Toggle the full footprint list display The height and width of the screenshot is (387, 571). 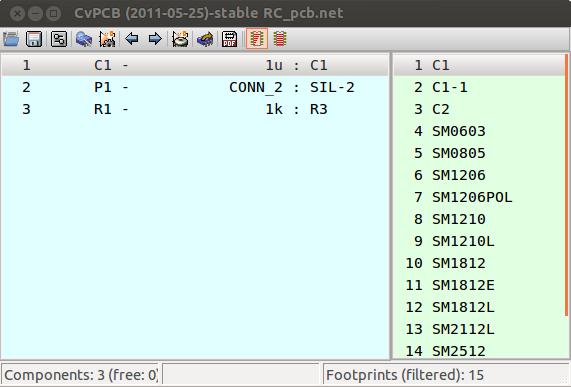coord(280,39)
